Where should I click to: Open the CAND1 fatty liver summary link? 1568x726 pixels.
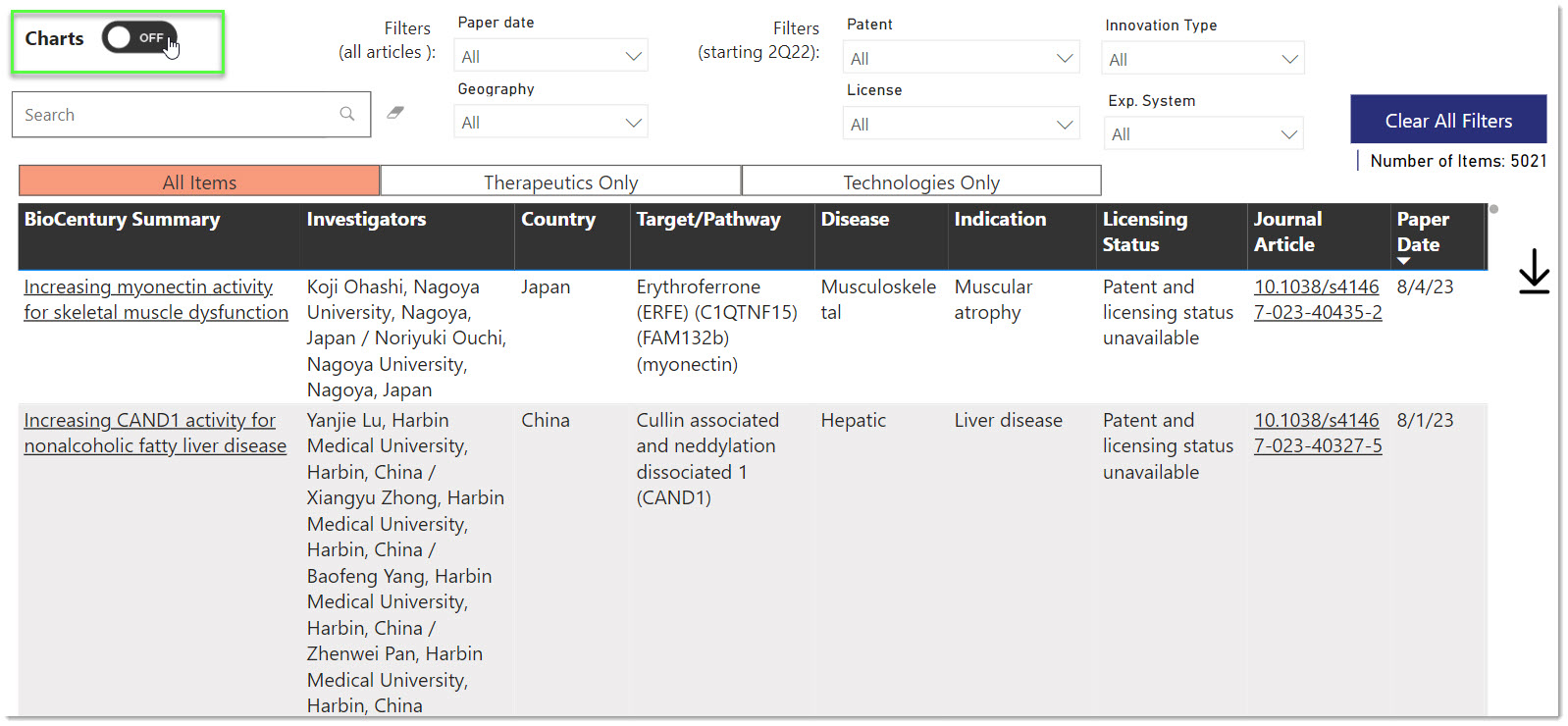pos(155,433)
